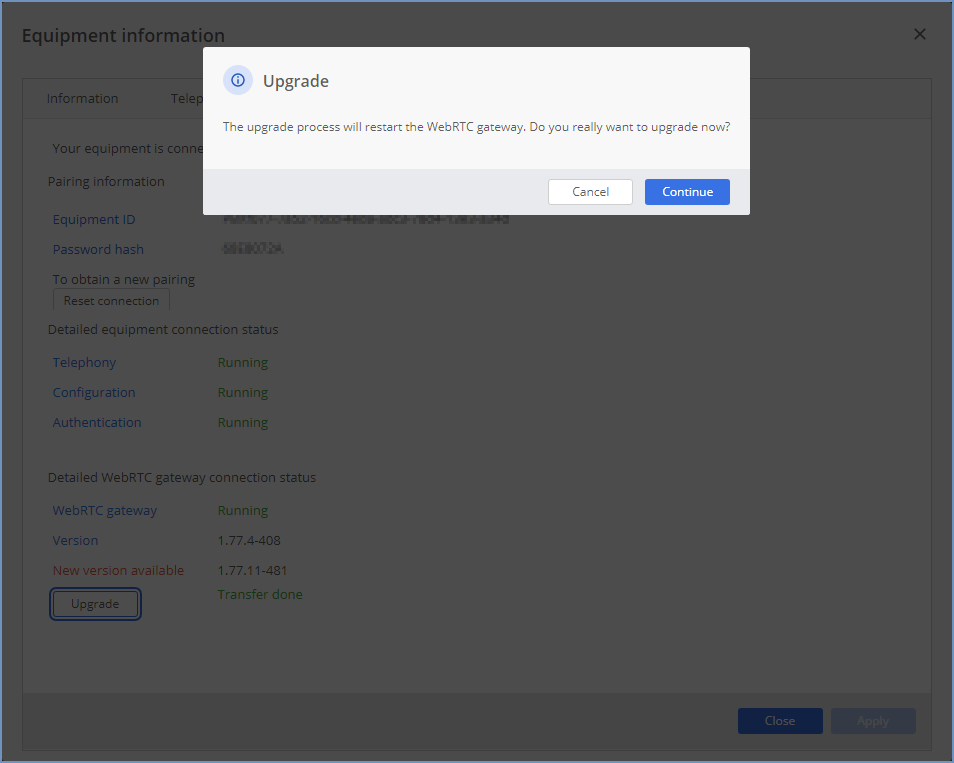The height and width of the screenshot is (763, 954).
Task: Select version number 1.77.4-408
Action: point(249,540)
